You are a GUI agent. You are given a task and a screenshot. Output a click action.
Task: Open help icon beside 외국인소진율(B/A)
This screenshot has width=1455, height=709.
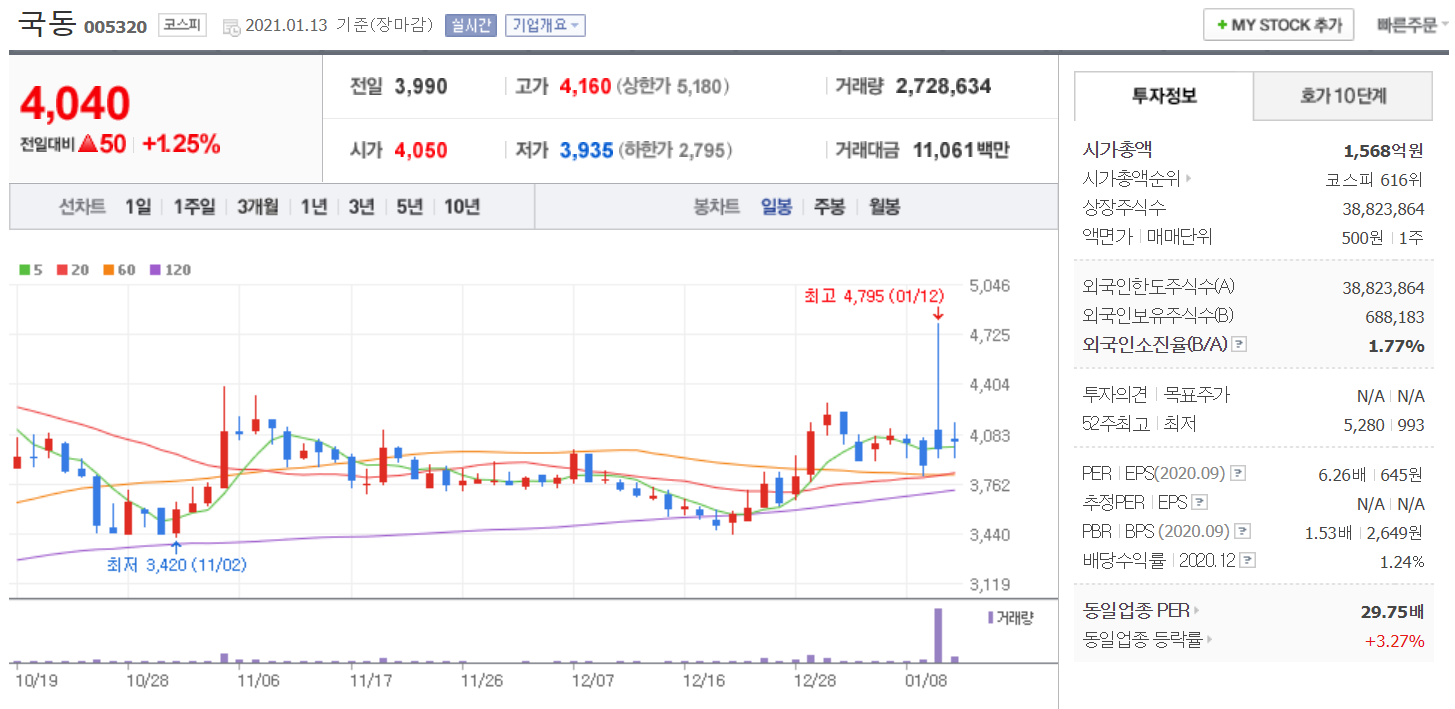pos(1239,344)
